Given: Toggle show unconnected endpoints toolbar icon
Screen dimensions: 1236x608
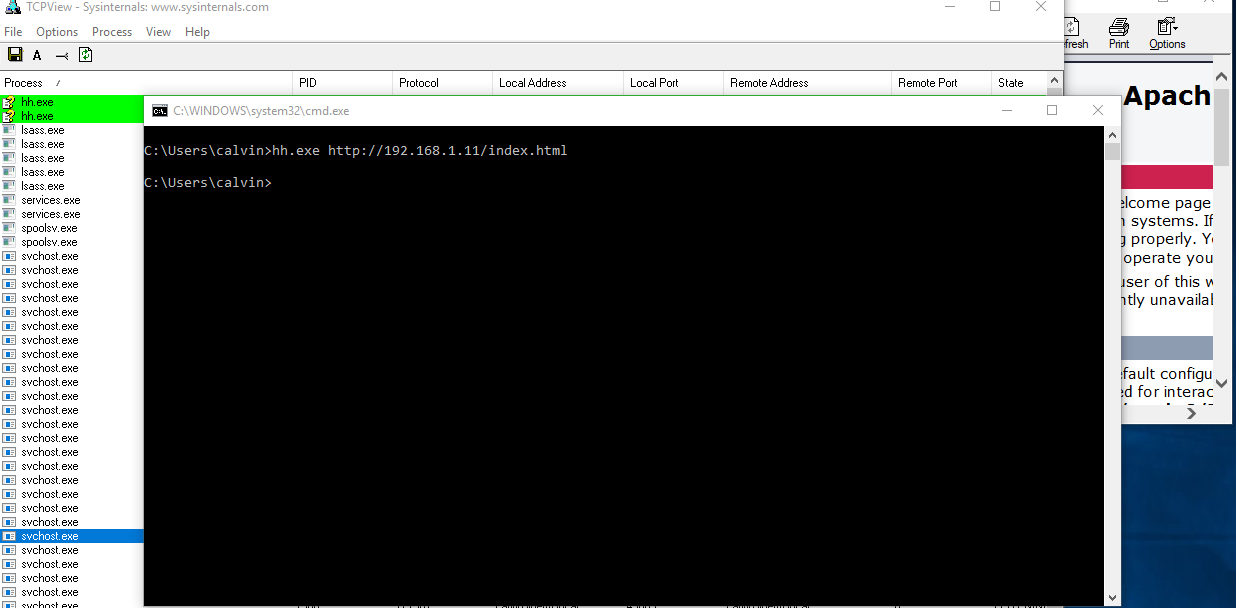Looking at the screenshot, I should [x=62, y=56].
